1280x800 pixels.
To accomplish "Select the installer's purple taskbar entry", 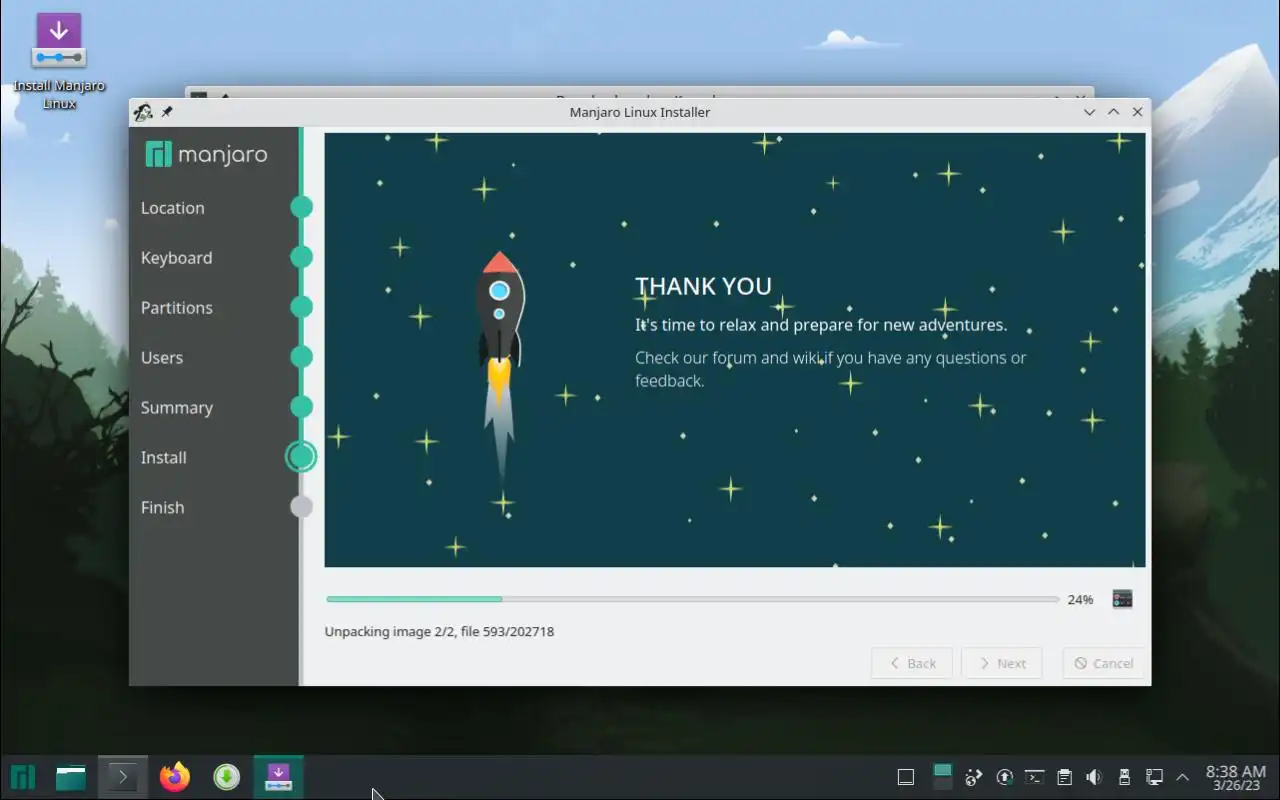I will [279, 777].
